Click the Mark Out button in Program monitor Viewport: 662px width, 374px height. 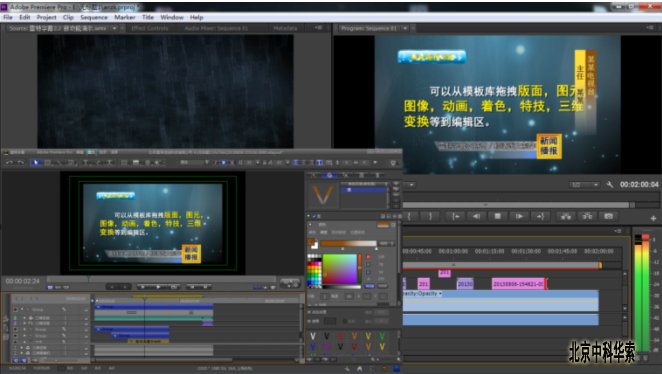coord(430,216)
